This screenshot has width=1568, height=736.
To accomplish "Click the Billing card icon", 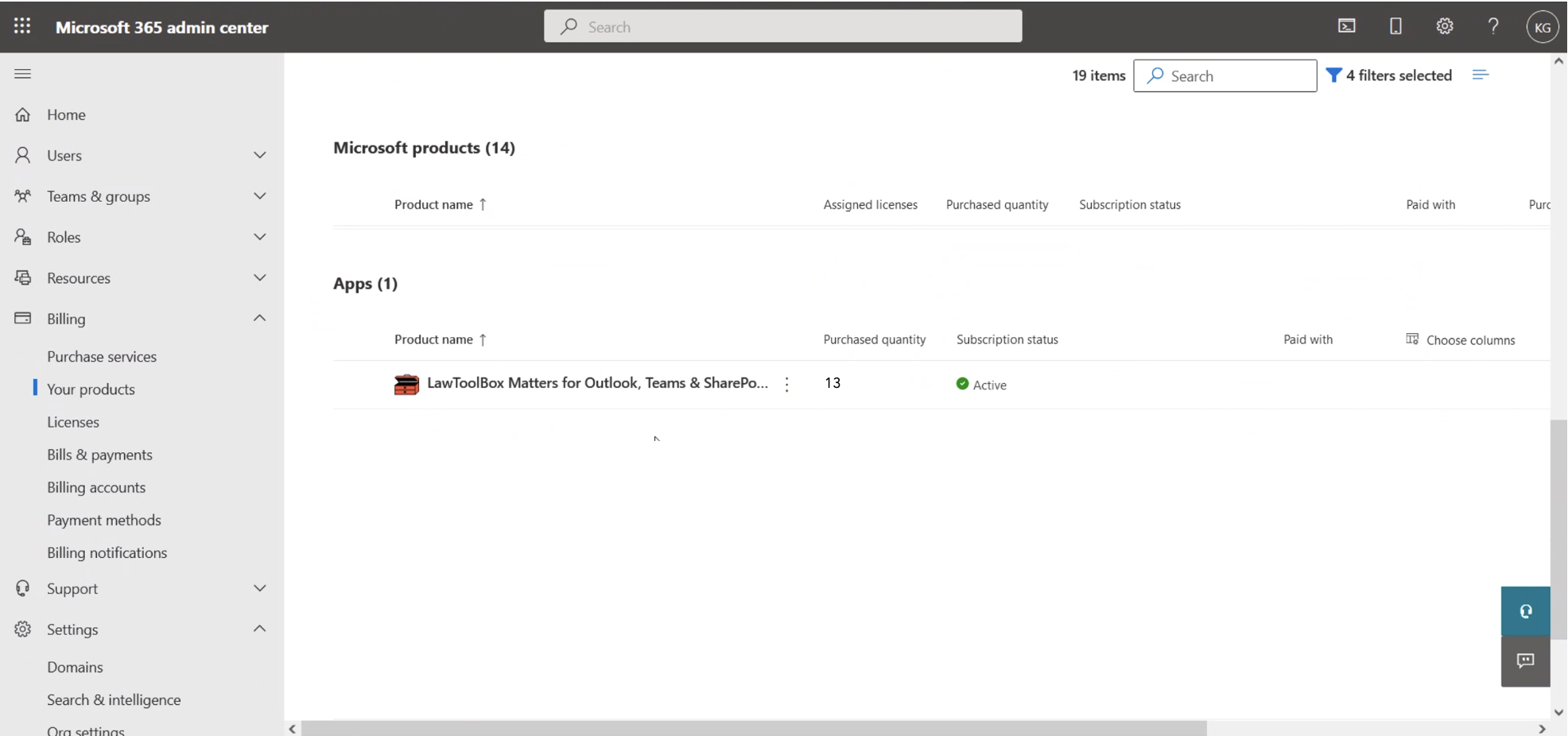I will pos(22,318).
